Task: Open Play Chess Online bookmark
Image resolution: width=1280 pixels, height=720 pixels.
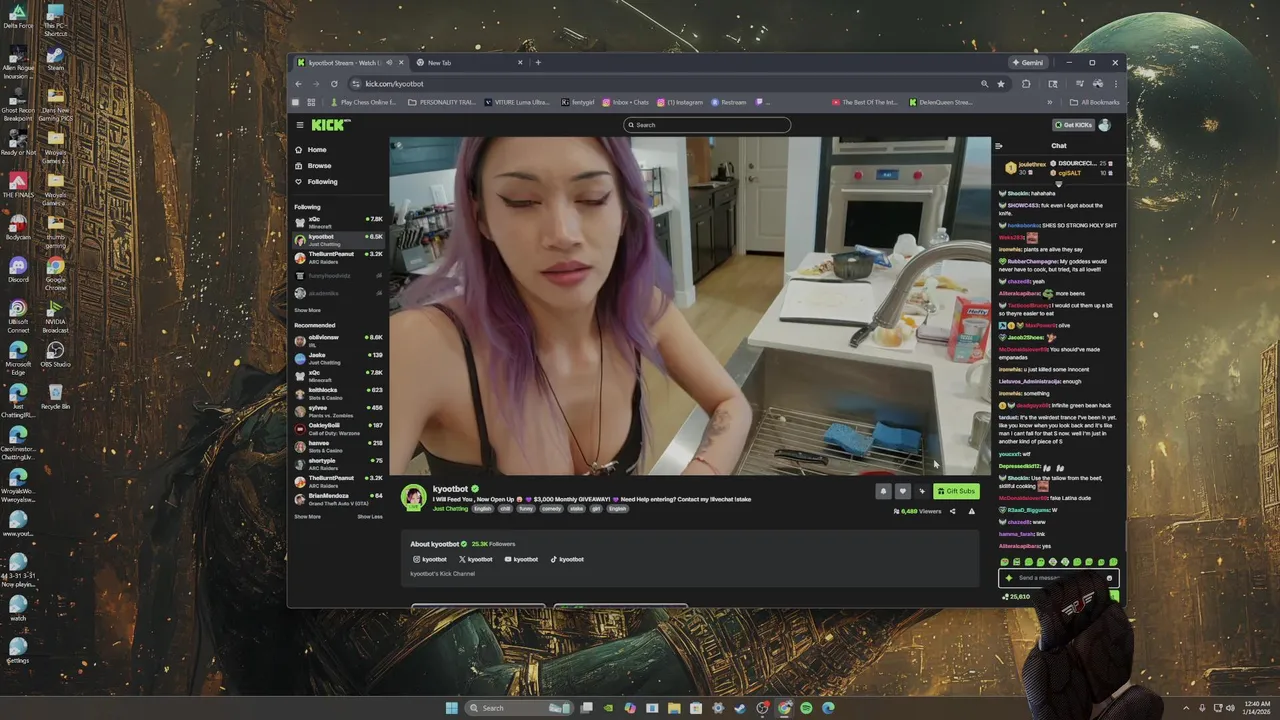Action: [363, 102]
